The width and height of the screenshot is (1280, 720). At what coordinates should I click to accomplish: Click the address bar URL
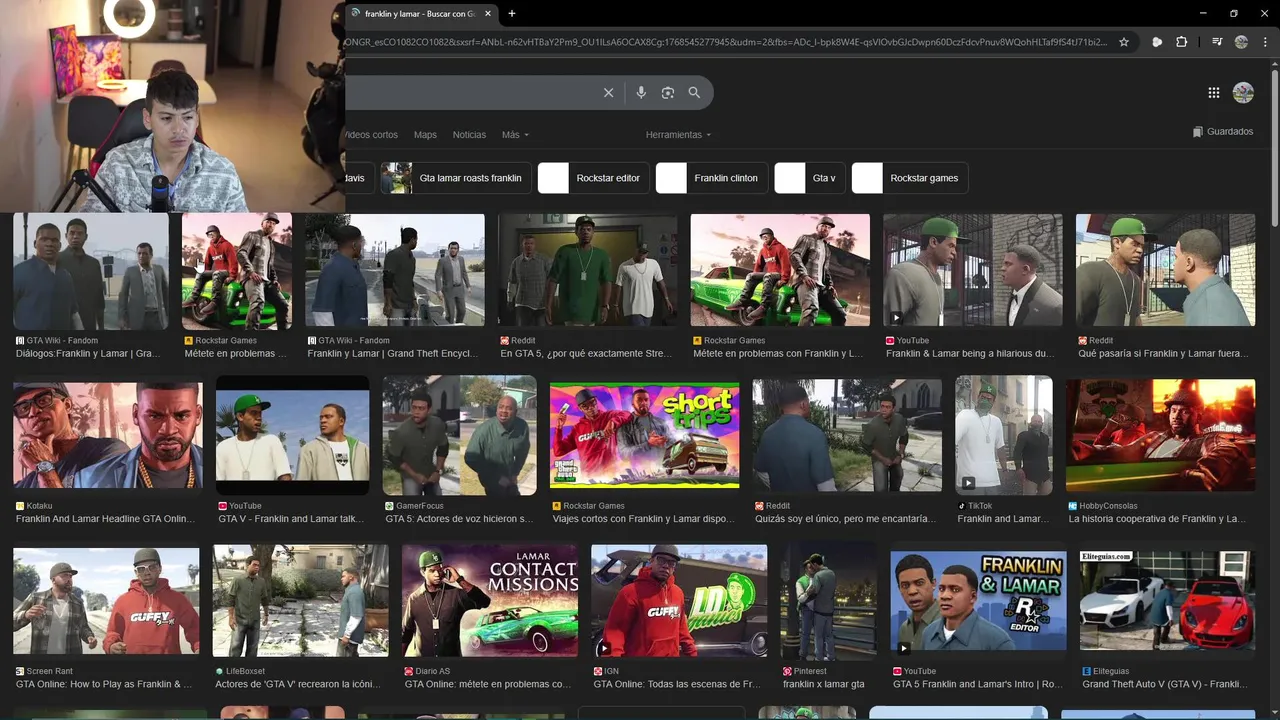tap(727, 42)
